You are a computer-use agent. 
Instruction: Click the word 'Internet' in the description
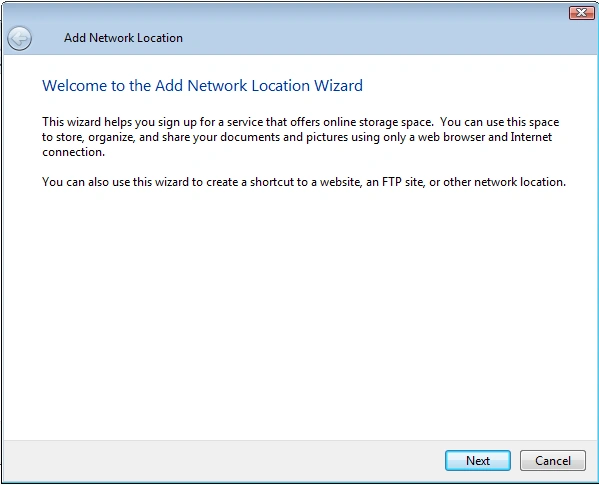(x=531, y=137)
